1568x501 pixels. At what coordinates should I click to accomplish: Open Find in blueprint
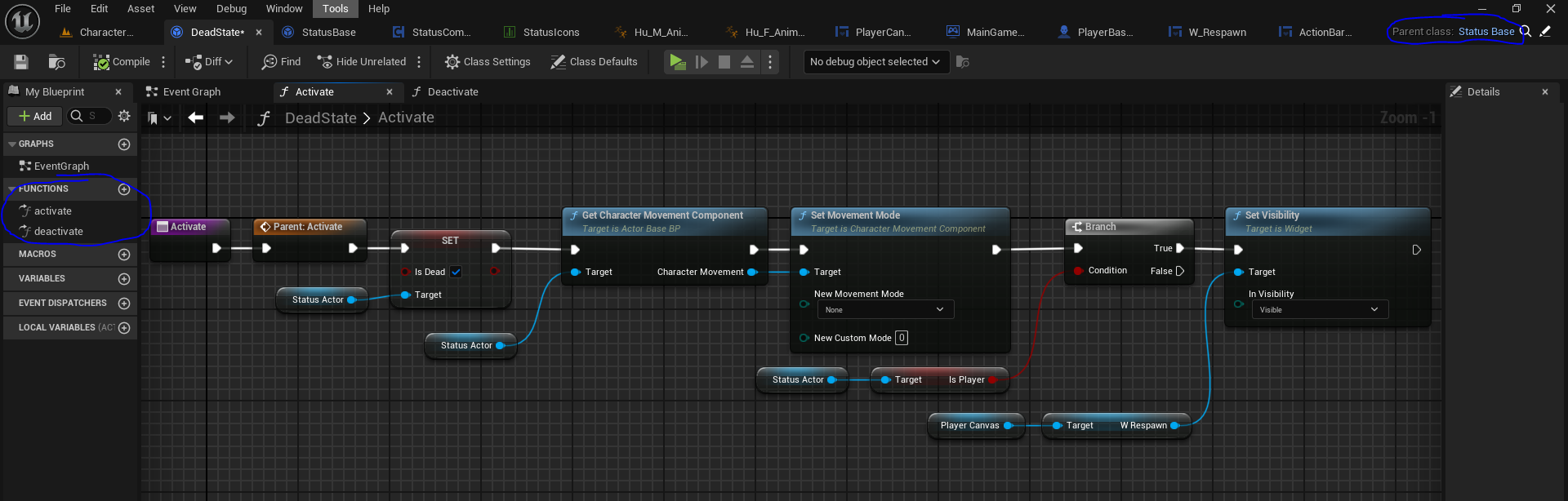click(281, 62)
